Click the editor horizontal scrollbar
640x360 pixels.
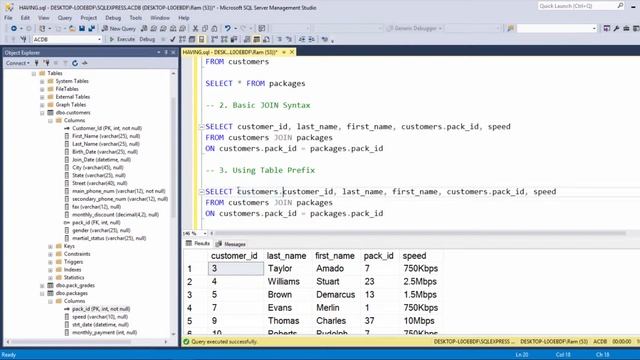tap(420, 233)
